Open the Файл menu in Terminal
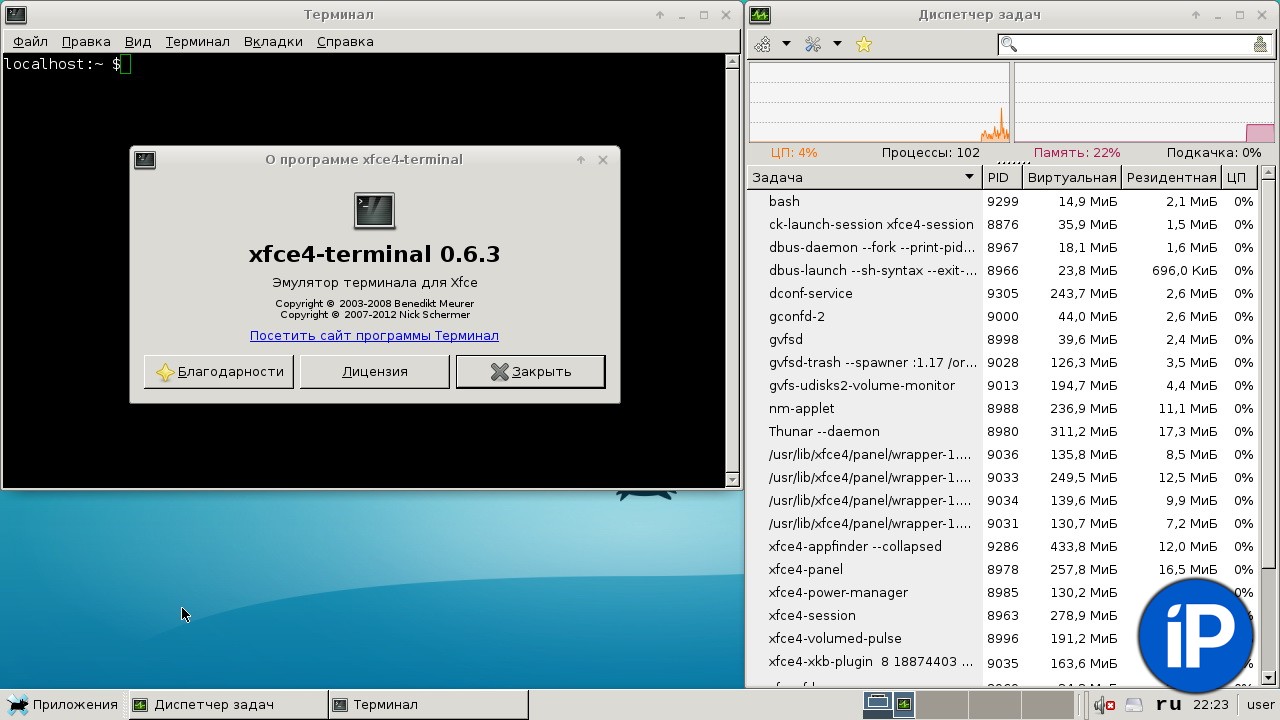 30,41
